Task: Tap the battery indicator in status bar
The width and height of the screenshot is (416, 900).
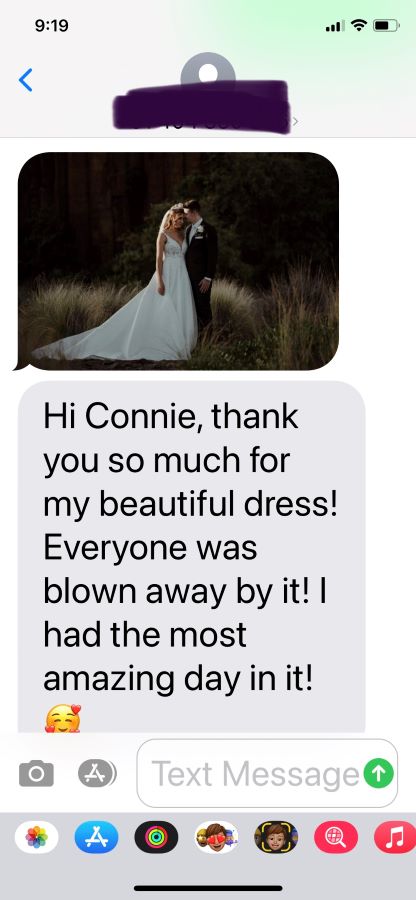Action: (386, 25)
